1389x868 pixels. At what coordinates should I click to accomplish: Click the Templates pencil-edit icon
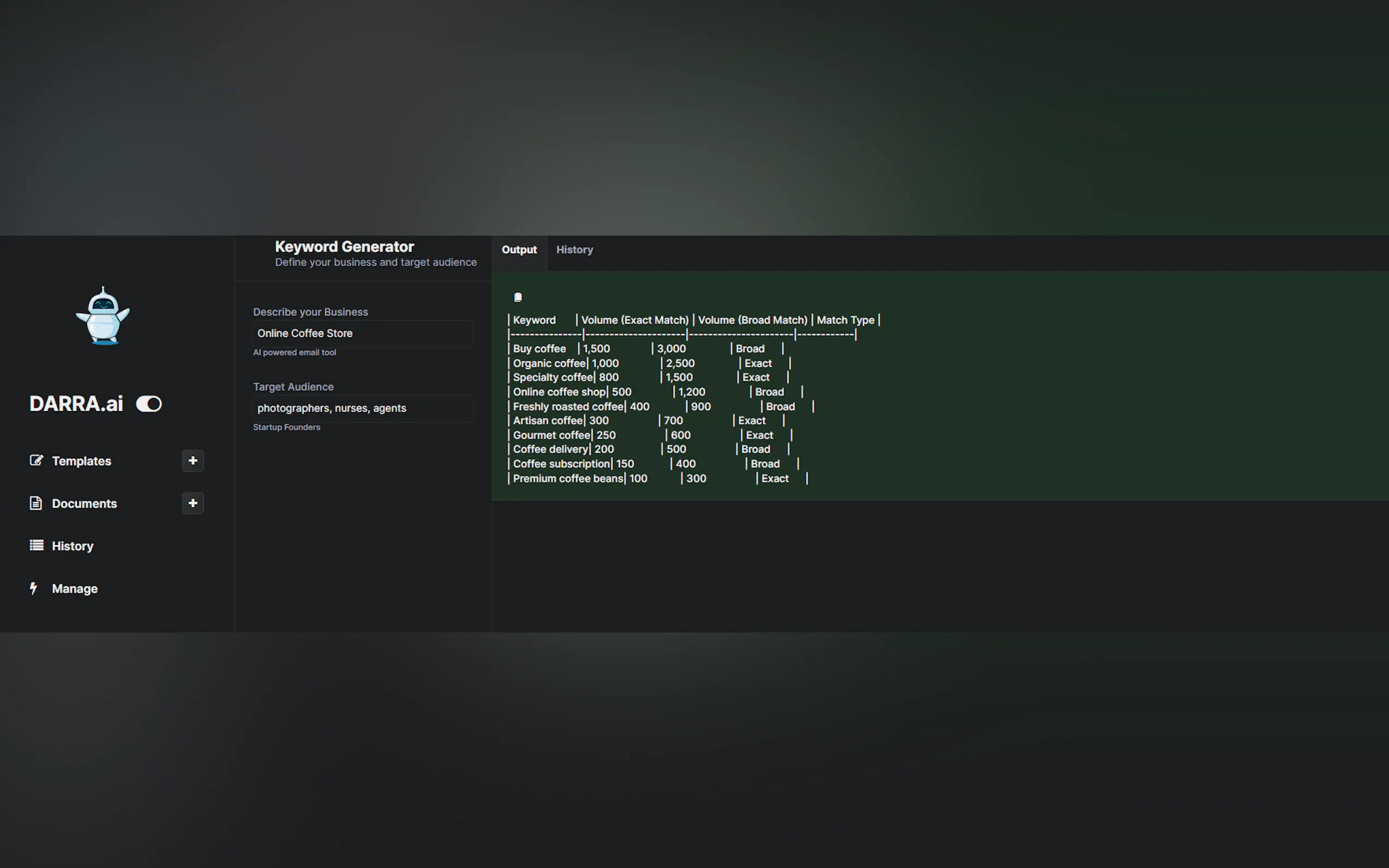(36, 460)
